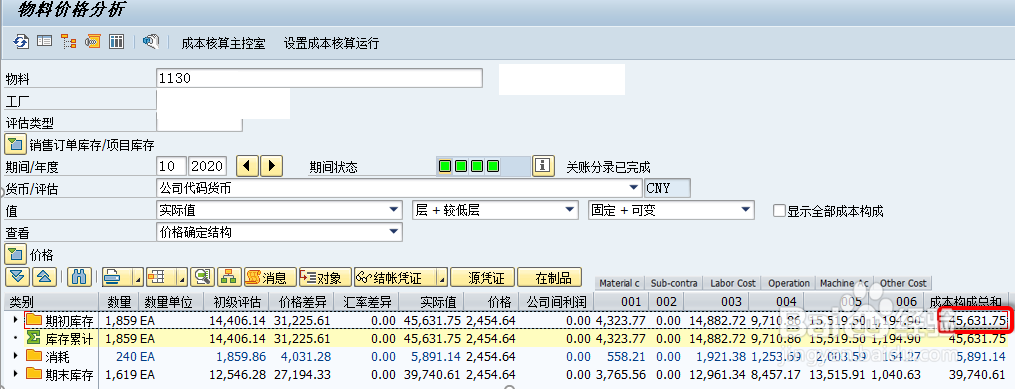Image resolution: width=1015 pixels, height=389 pixels.
Task: Expand the 期末库存 tree row
Action: 16,374
